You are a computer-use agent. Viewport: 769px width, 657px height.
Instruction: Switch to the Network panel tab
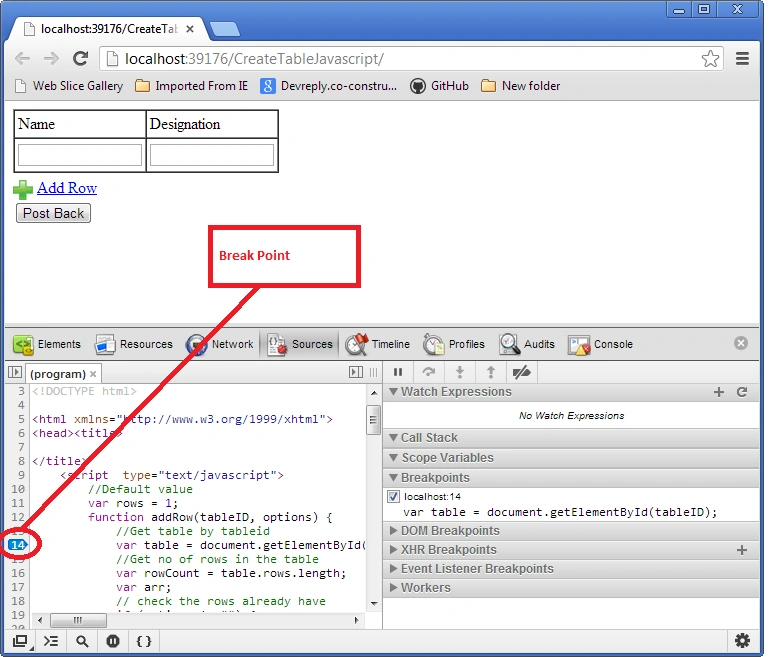pyautogui.click(x=220, y=344)
